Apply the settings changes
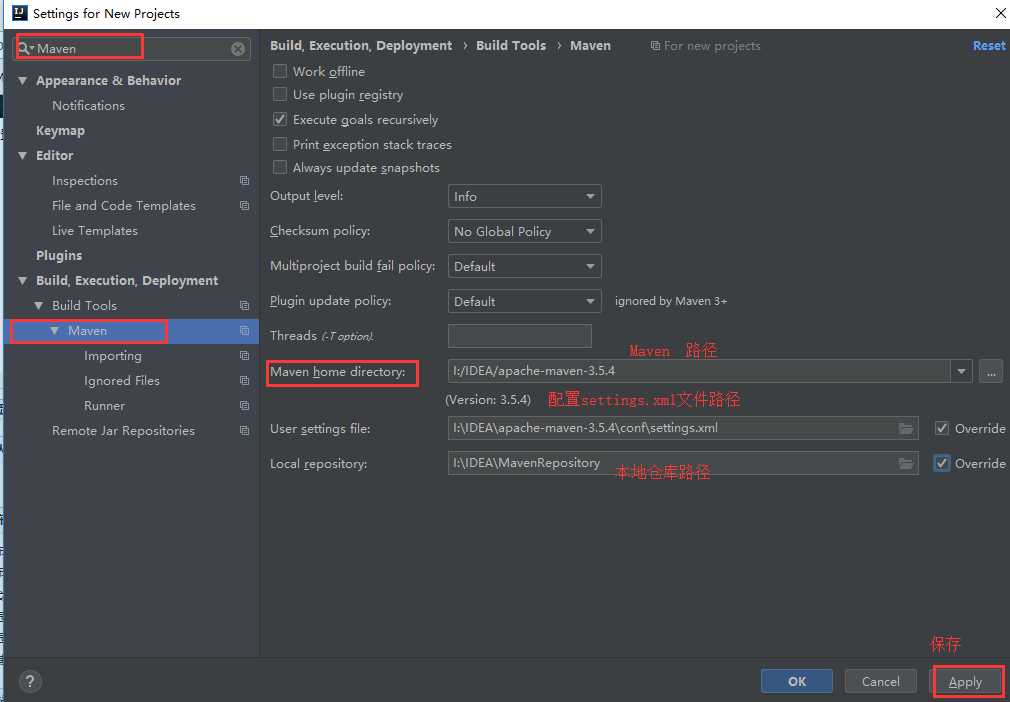Screen dimensions: 1010x702 pos(966,682)
